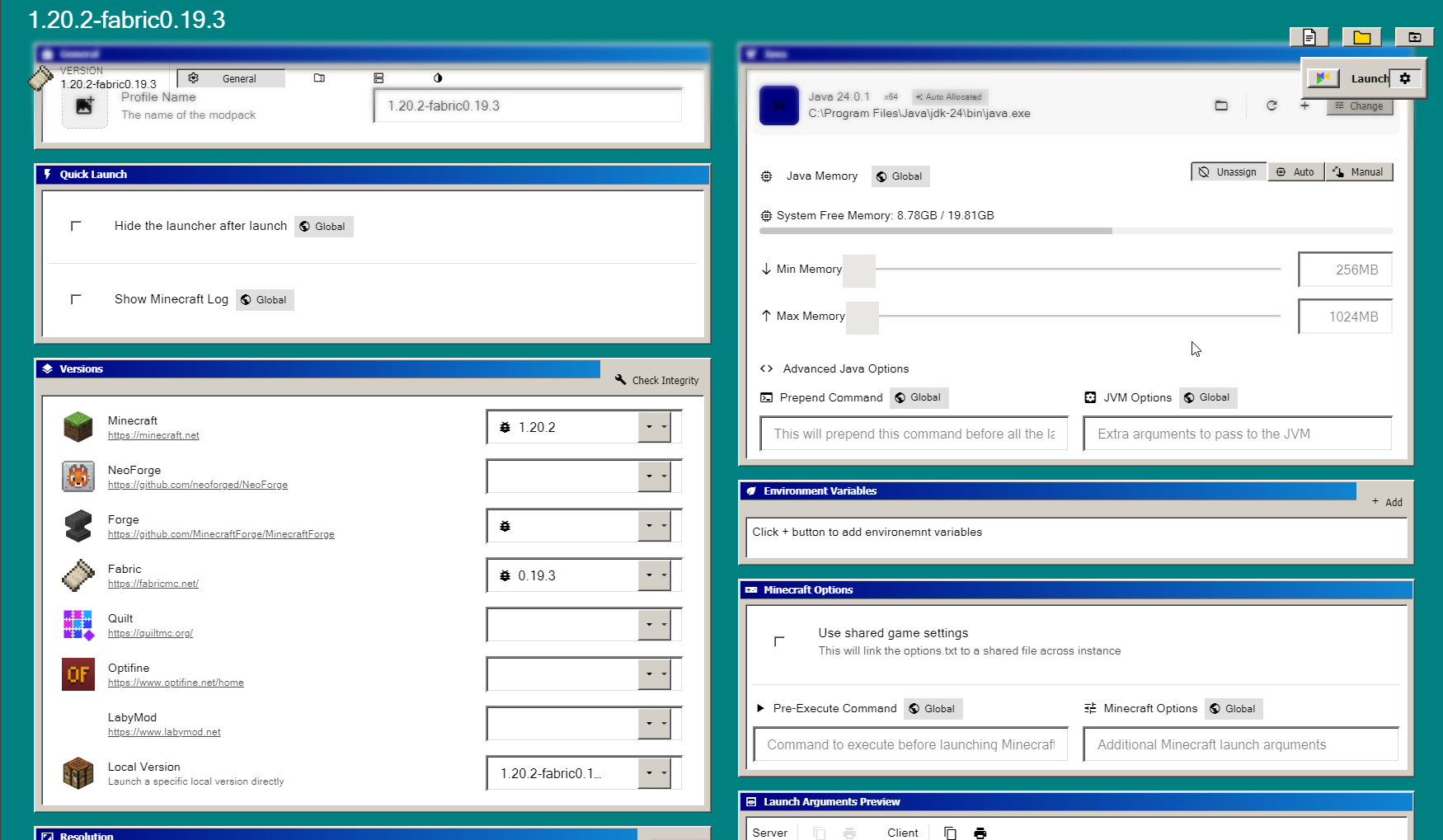This screenshot has width=1443, height=840.
Task: Open the labymod.net link
Action: click(x=164, y=732)
